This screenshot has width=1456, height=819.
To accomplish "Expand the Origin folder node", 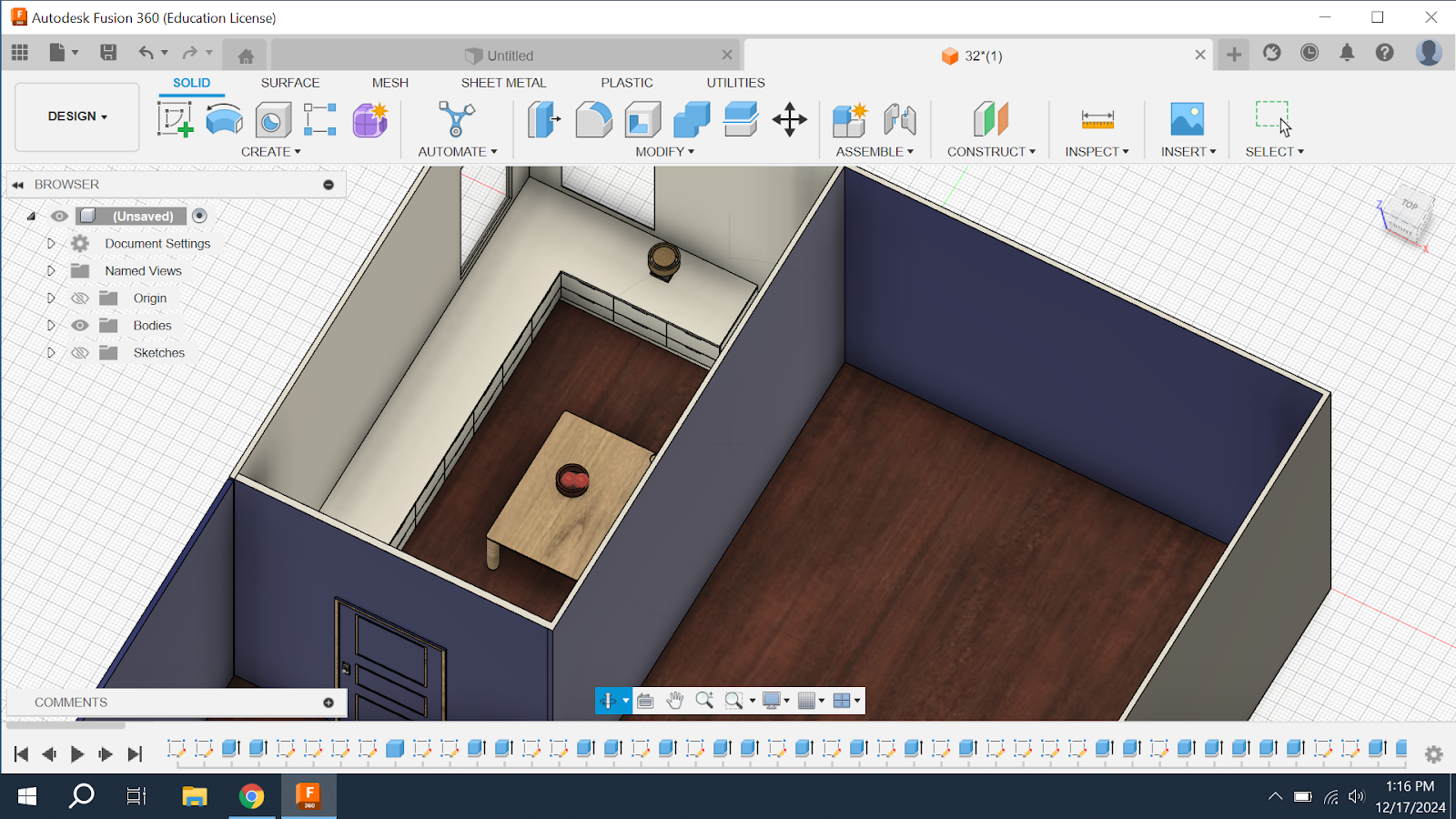I will click(51, 298).
